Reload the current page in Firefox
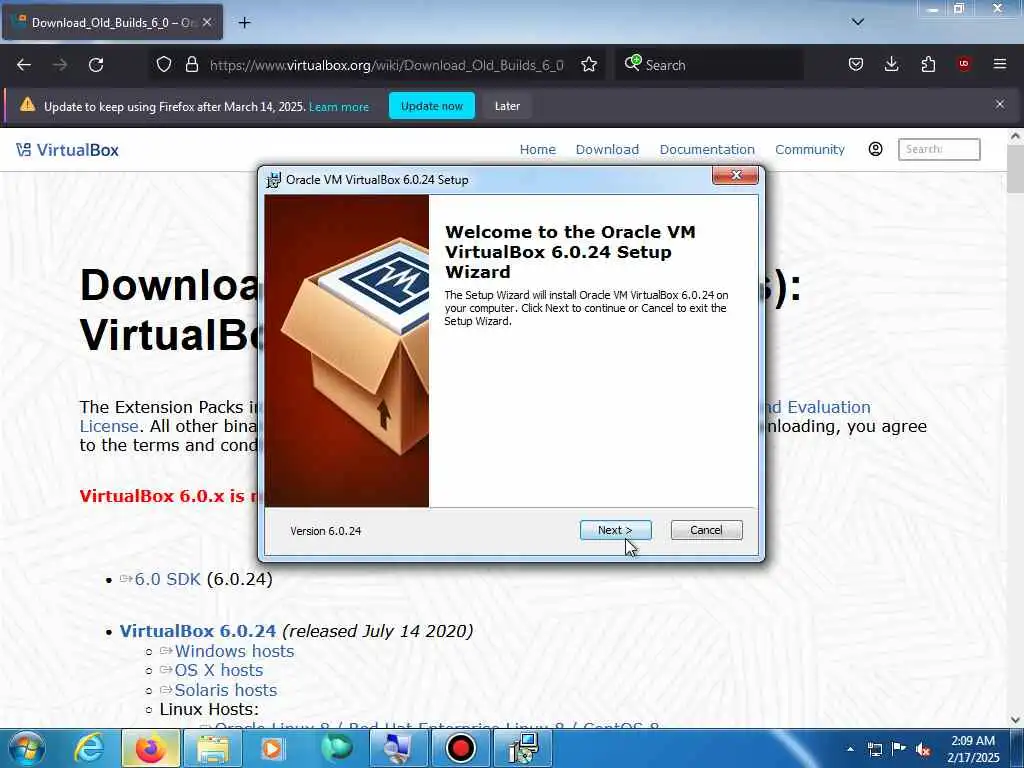The image size is (1024, 768). tap(96, 65)
